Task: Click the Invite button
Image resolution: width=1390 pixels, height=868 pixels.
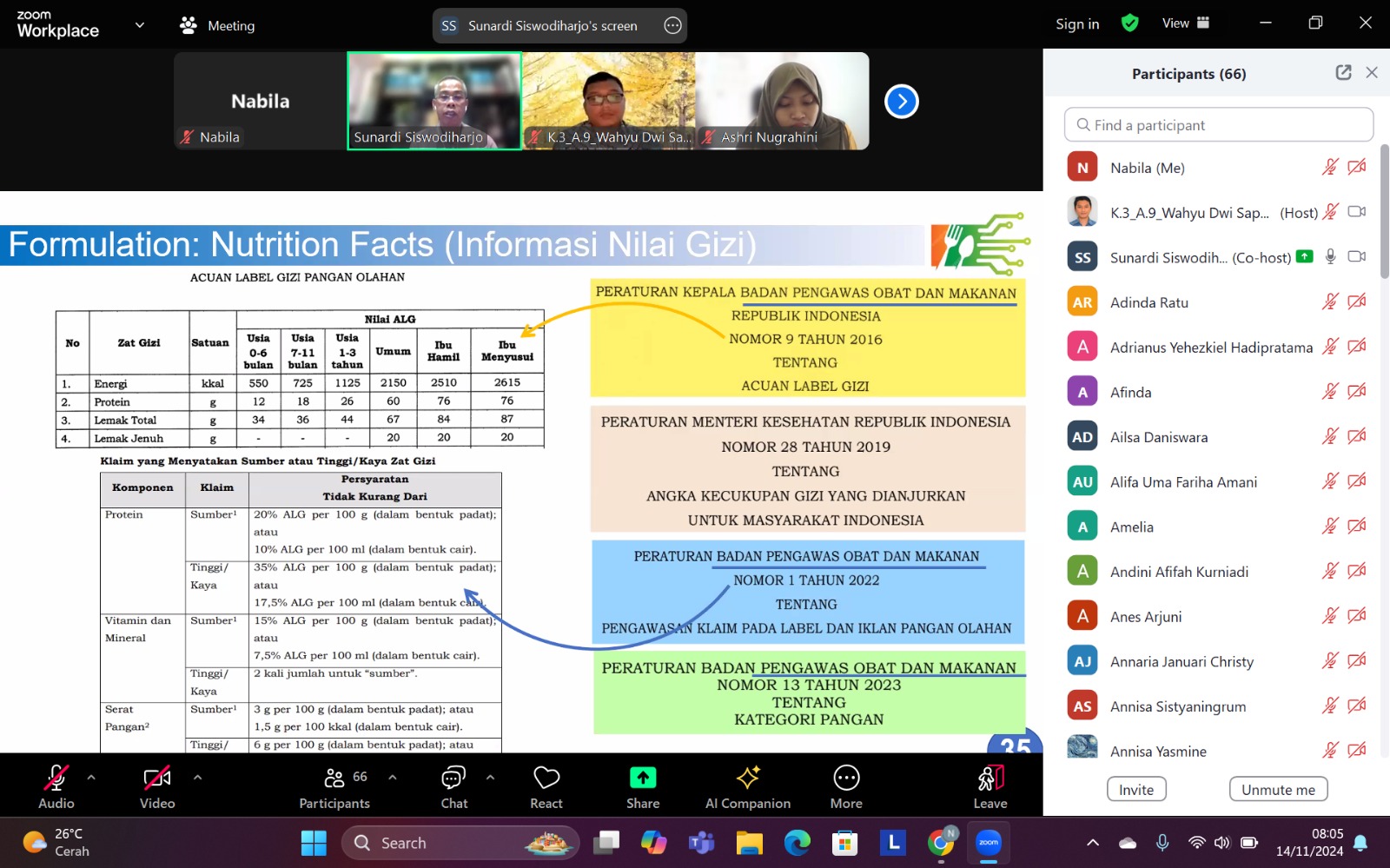Action: point(1135,789)
